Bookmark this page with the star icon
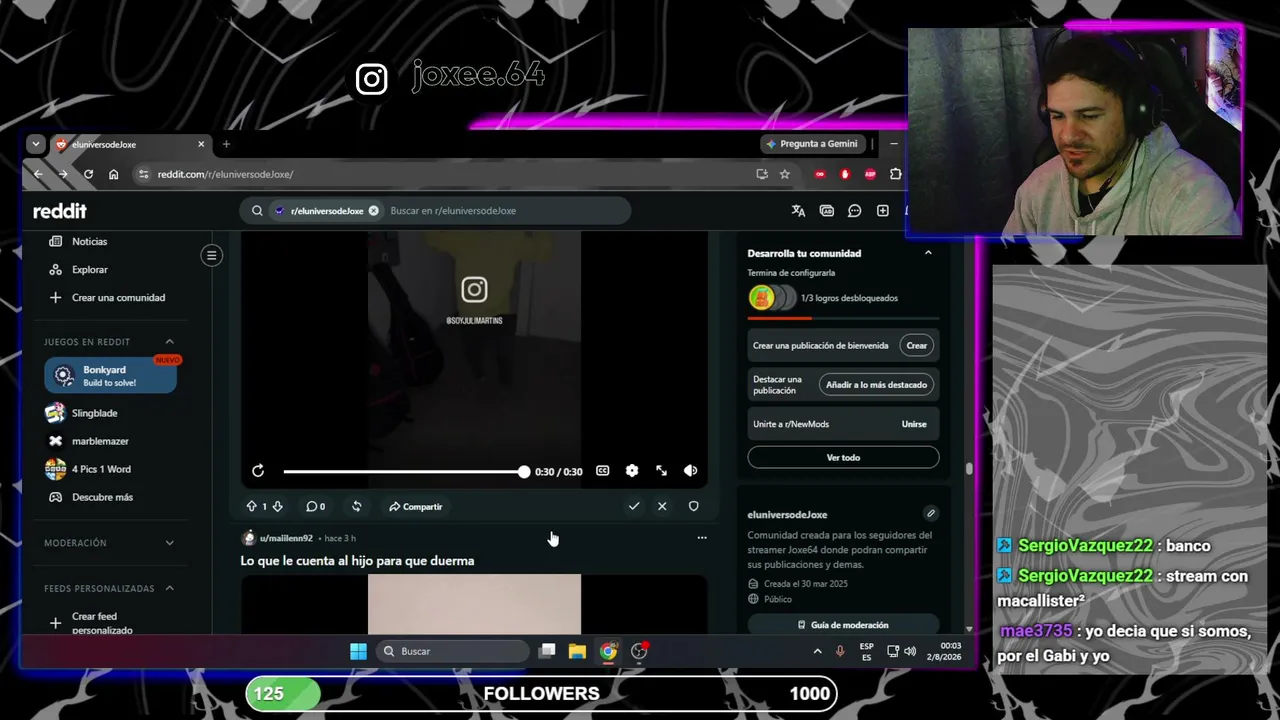The width and height of the screenshot is (1280, 720). [785, 174]
